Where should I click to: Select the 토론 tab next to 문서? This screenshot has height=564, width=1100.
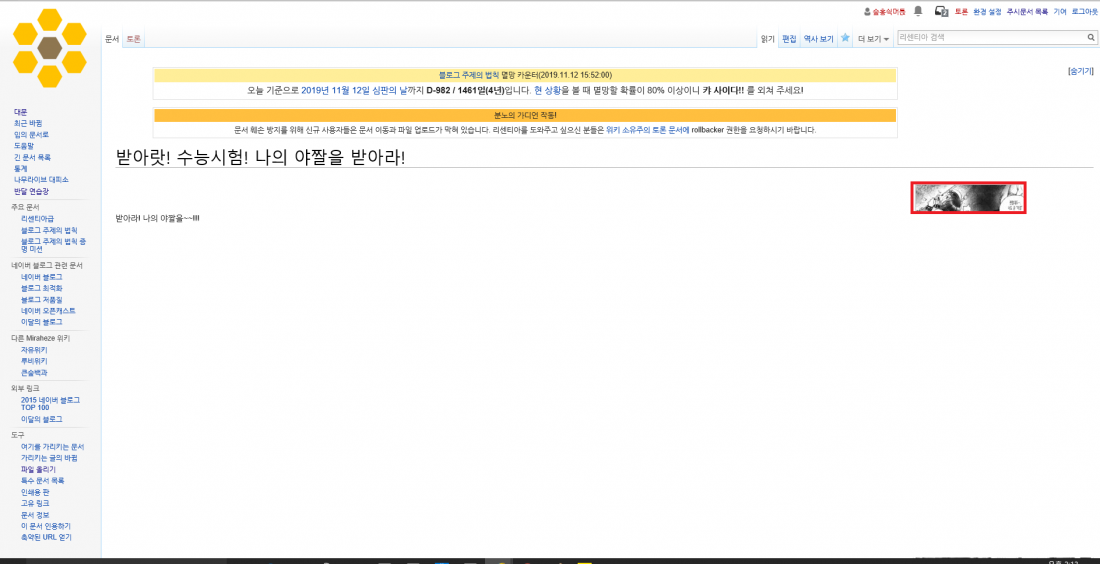(133, 39)
